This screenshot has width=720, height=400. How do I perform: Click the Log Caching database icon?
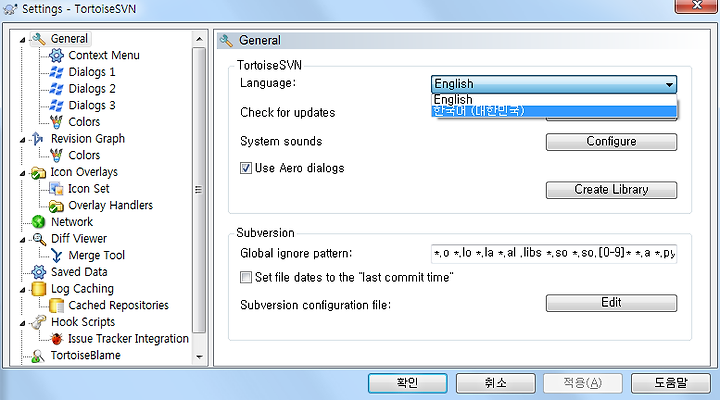coord(39,289)
